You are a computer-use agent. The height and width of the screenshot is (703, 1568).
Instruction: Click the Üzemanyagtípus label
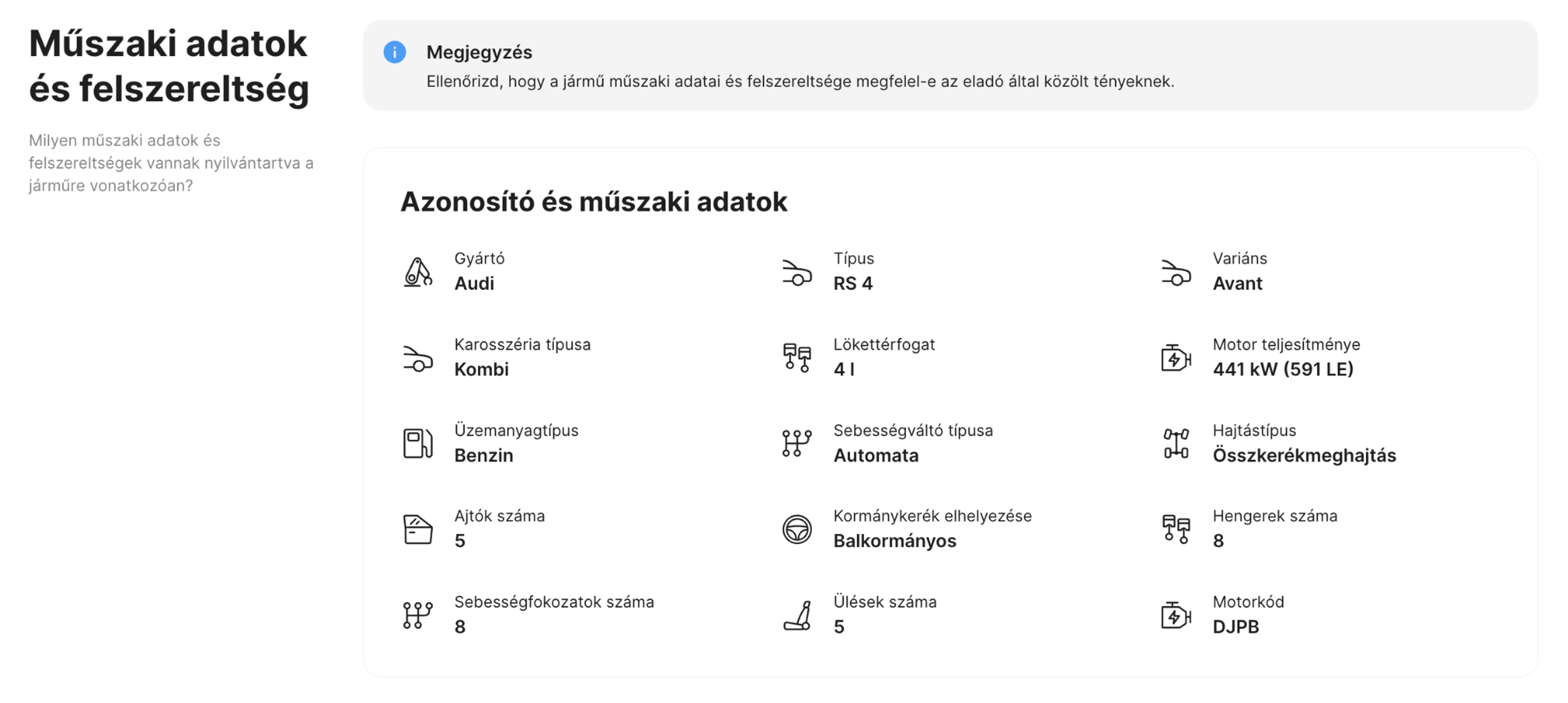[516, 430]
